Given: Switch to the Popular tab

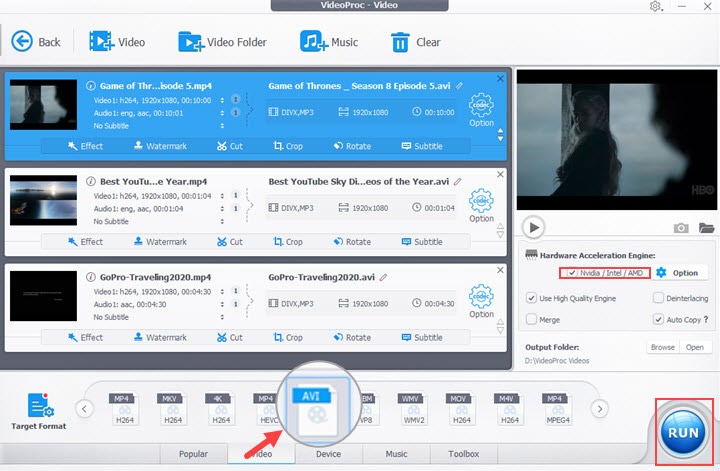Looking at the screenshot, I should pyautogui.click(x=193, y=454).
